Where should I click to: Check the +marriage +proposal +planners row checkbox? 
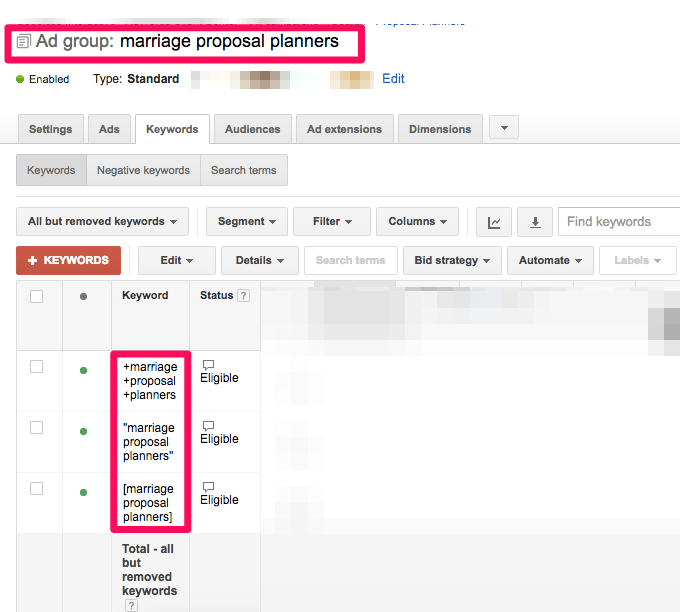37,367
